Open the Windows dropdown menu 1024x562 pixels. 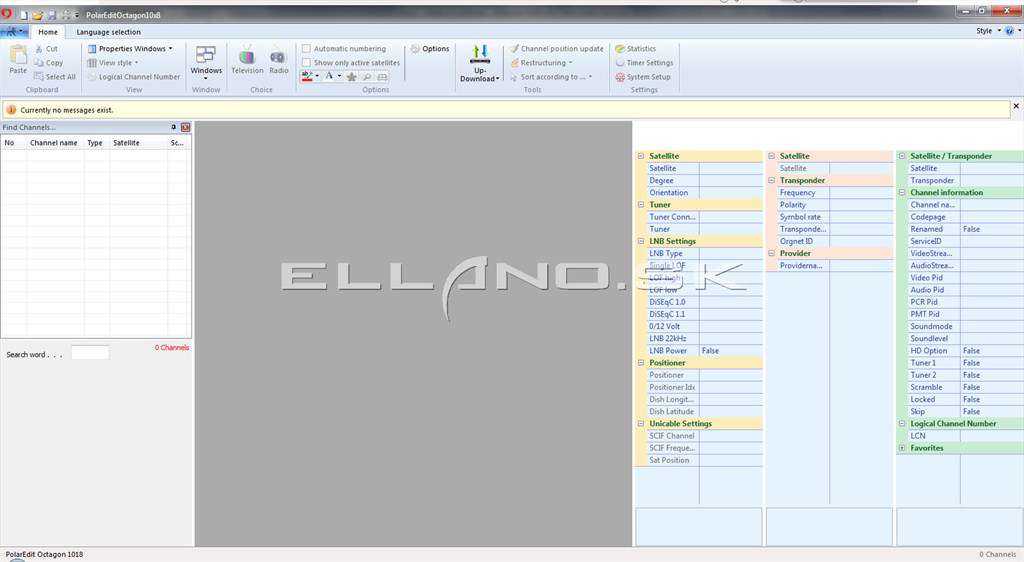tap(206, 63)
